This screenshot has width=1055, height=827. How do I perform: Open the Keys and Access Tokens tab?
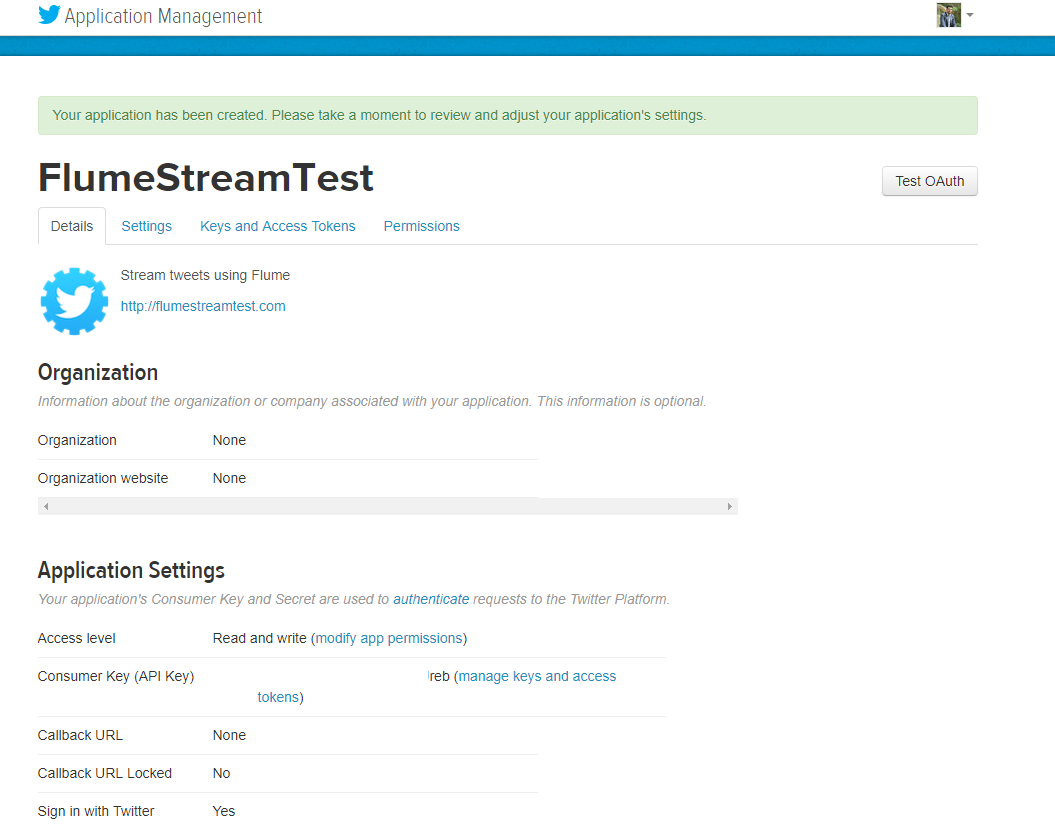[x=277, y=226]
